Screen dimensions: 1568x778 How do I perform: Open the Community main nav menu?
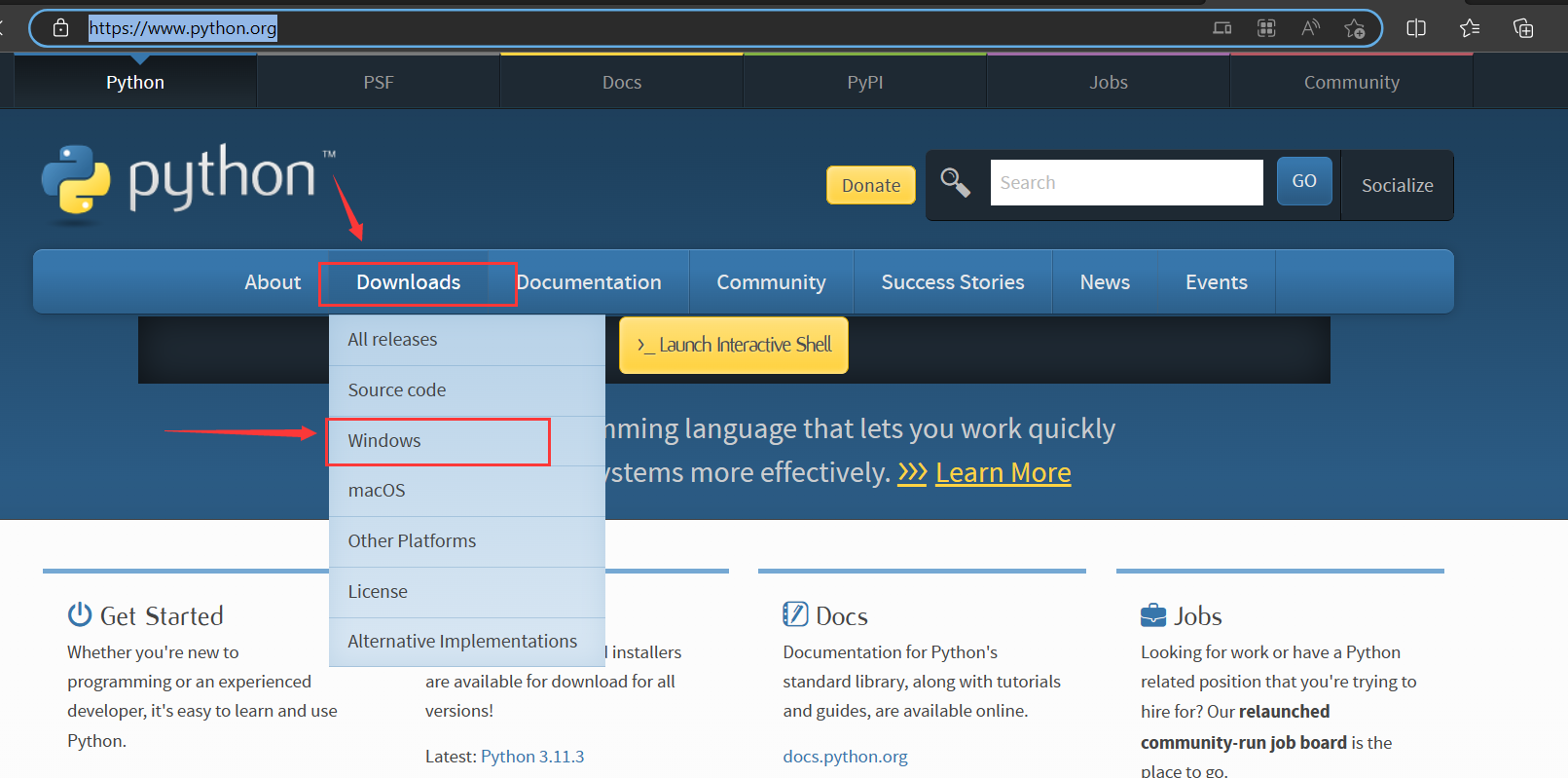pos(771,281)
